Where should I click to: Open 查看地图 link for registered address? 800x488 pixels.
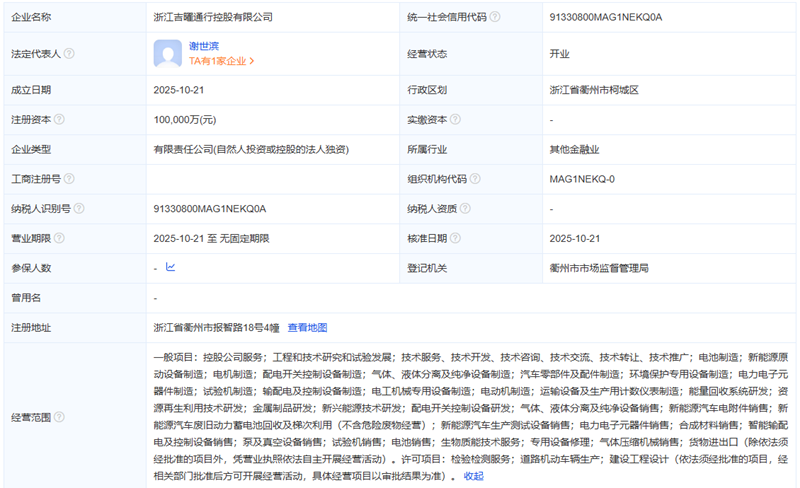(307, 327)
